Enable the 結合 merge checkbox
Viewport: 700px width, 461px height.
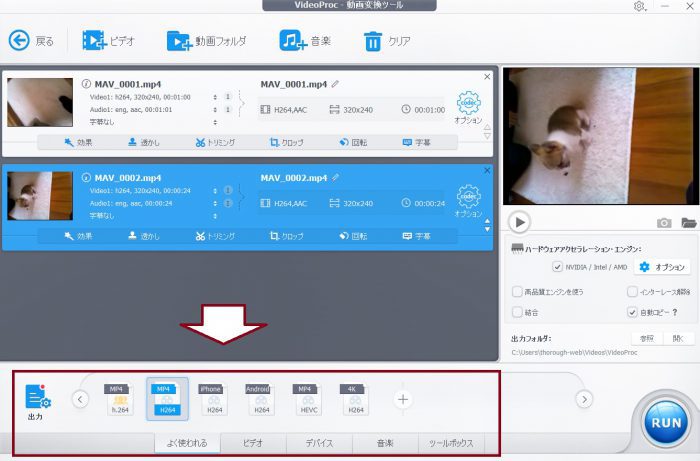(517, 312)
